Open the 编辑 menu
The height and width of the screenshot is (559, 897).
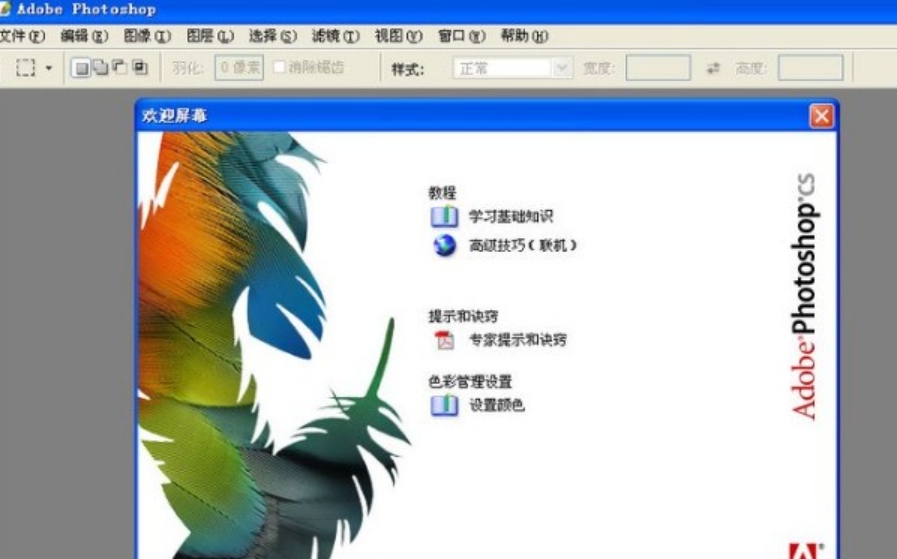coord(84,36)
